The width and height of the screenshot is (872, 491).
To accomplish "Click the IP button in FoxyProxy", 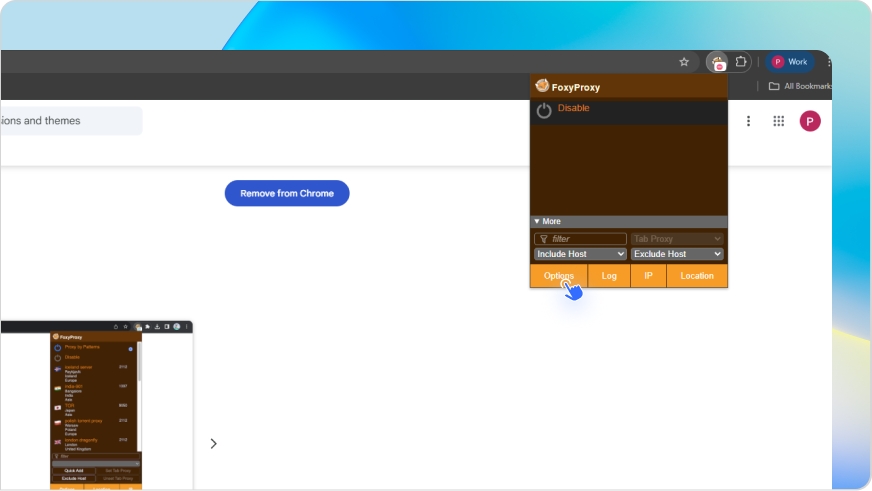I will [648, 276].
